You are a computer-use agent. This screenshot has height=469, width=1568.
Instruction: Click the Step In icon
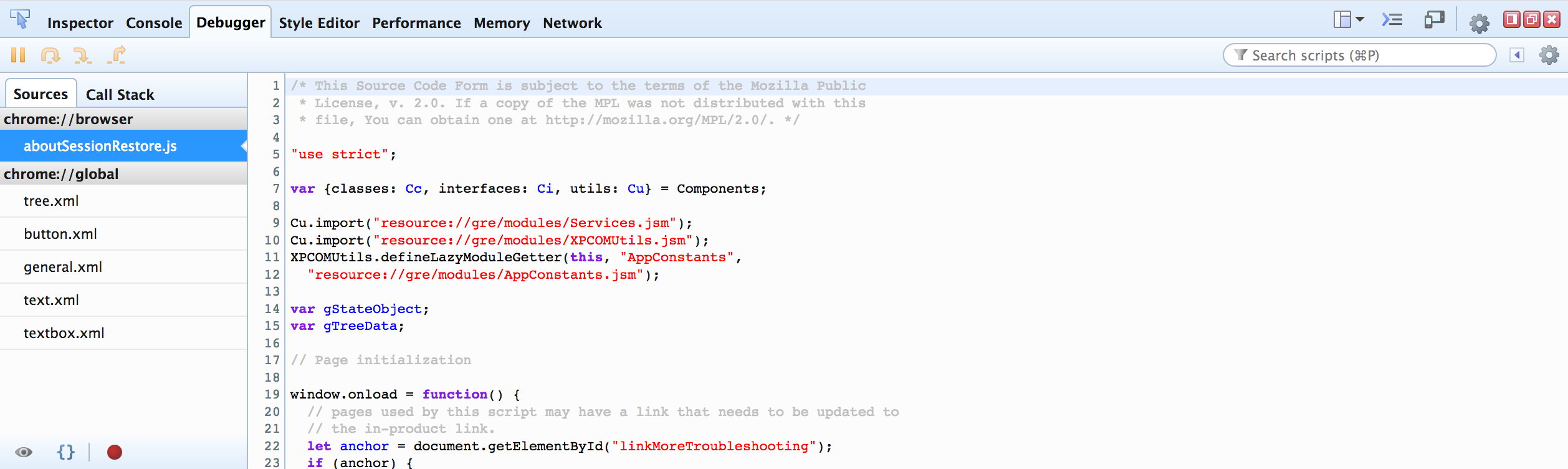click(82, 55)
